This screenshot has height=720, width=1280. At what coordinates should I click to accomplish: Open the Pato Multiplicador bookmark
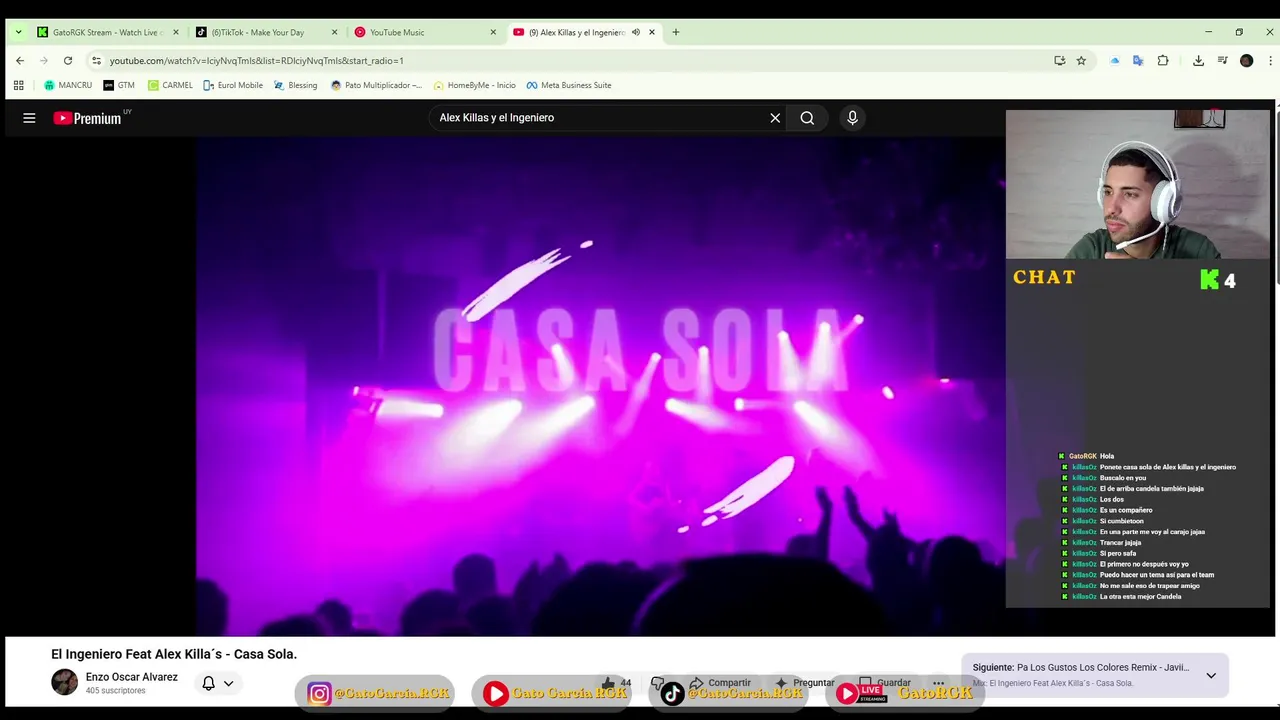tap(377, 85)
